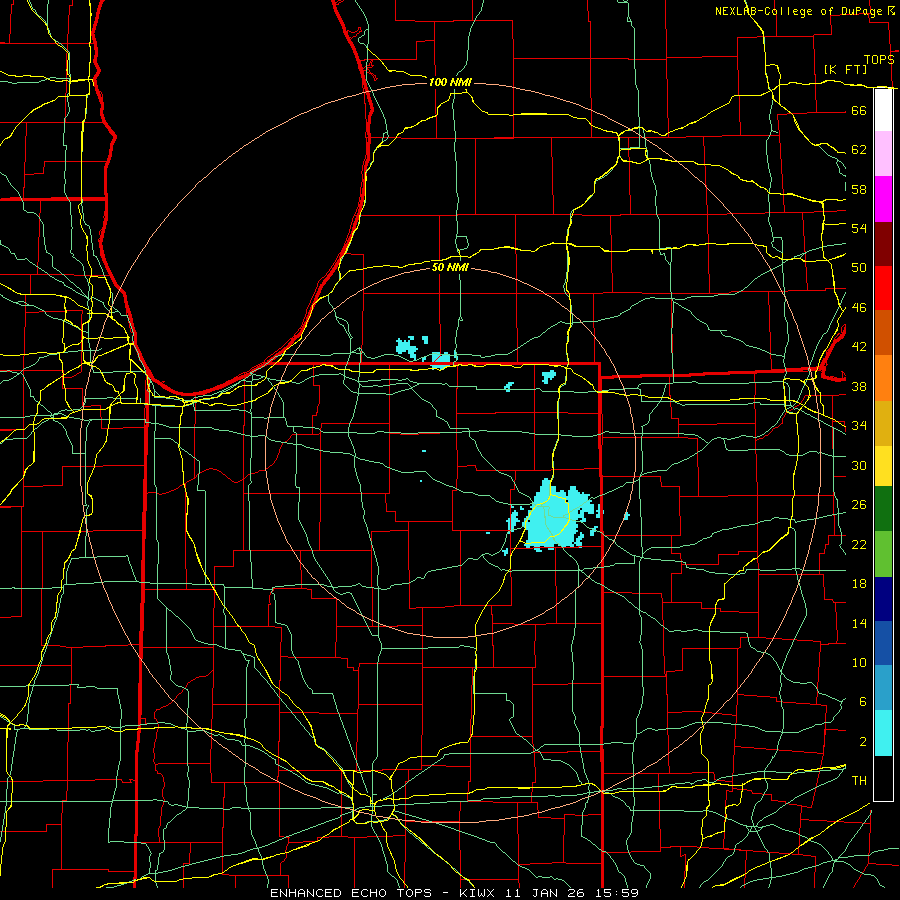
Task: Click the "62" legend value
Action: point(859,150)
